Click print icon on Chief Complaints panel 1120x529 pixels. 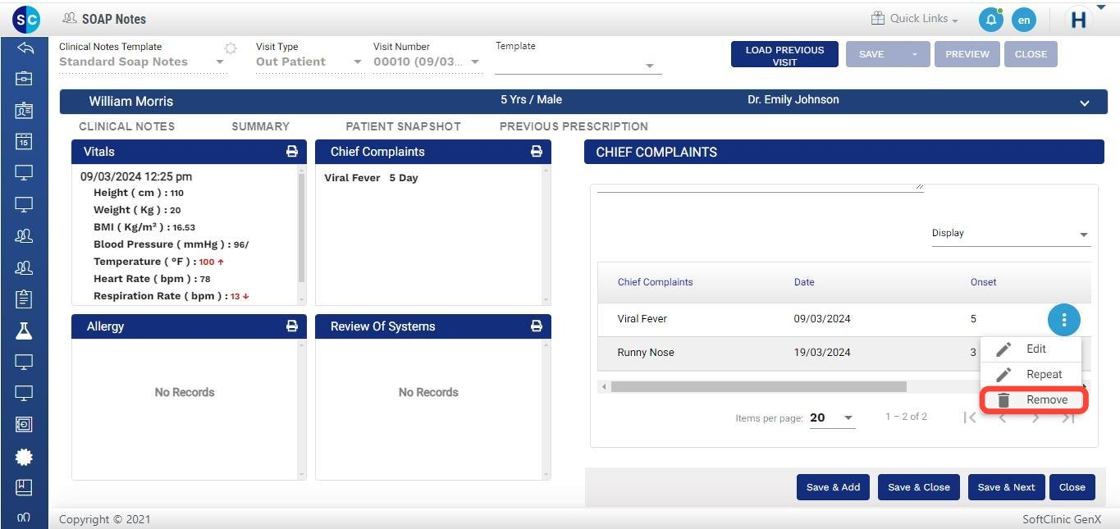pos(536,152)
